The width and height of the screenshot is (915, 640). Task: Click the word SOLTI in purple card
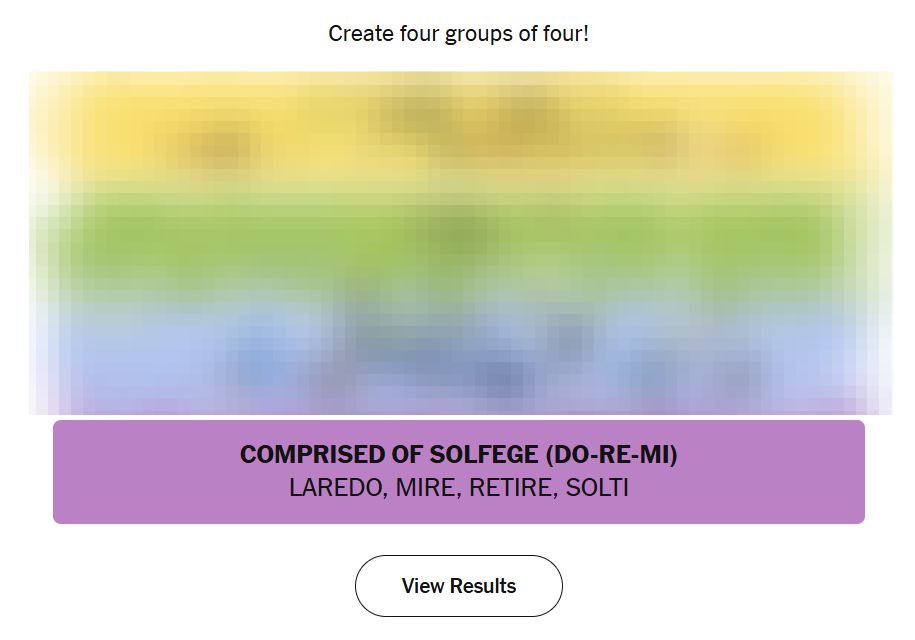point(597,488)
